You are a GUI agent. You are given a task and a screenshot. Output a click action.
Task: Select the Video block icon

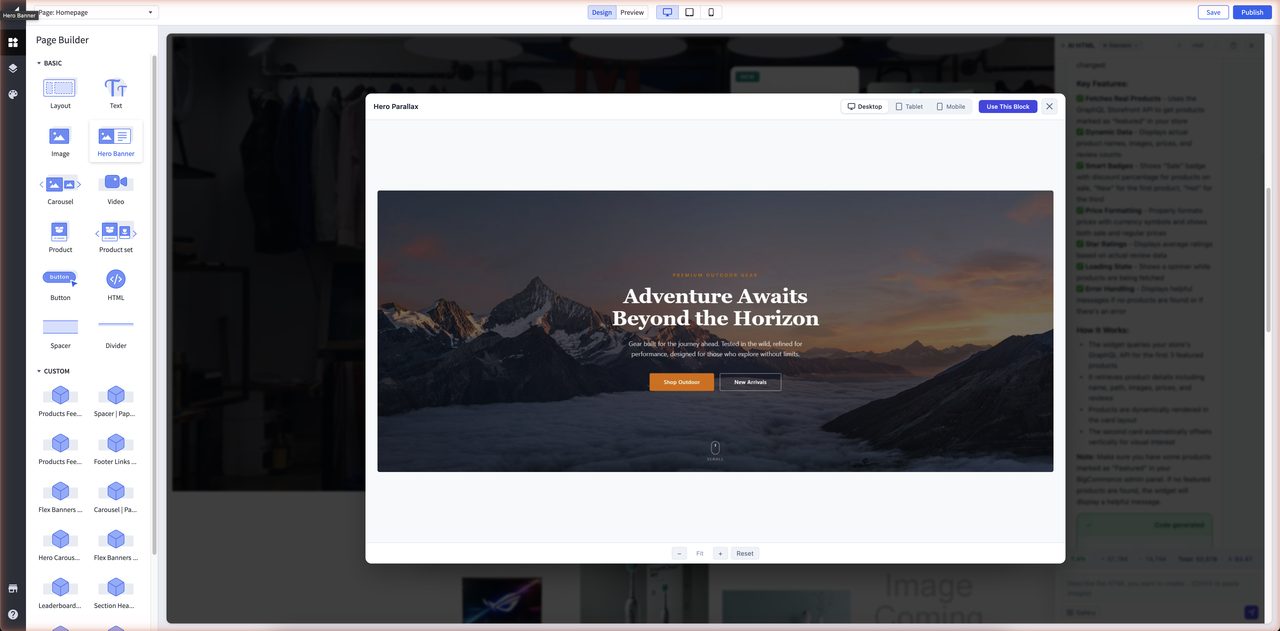(115, 183)
